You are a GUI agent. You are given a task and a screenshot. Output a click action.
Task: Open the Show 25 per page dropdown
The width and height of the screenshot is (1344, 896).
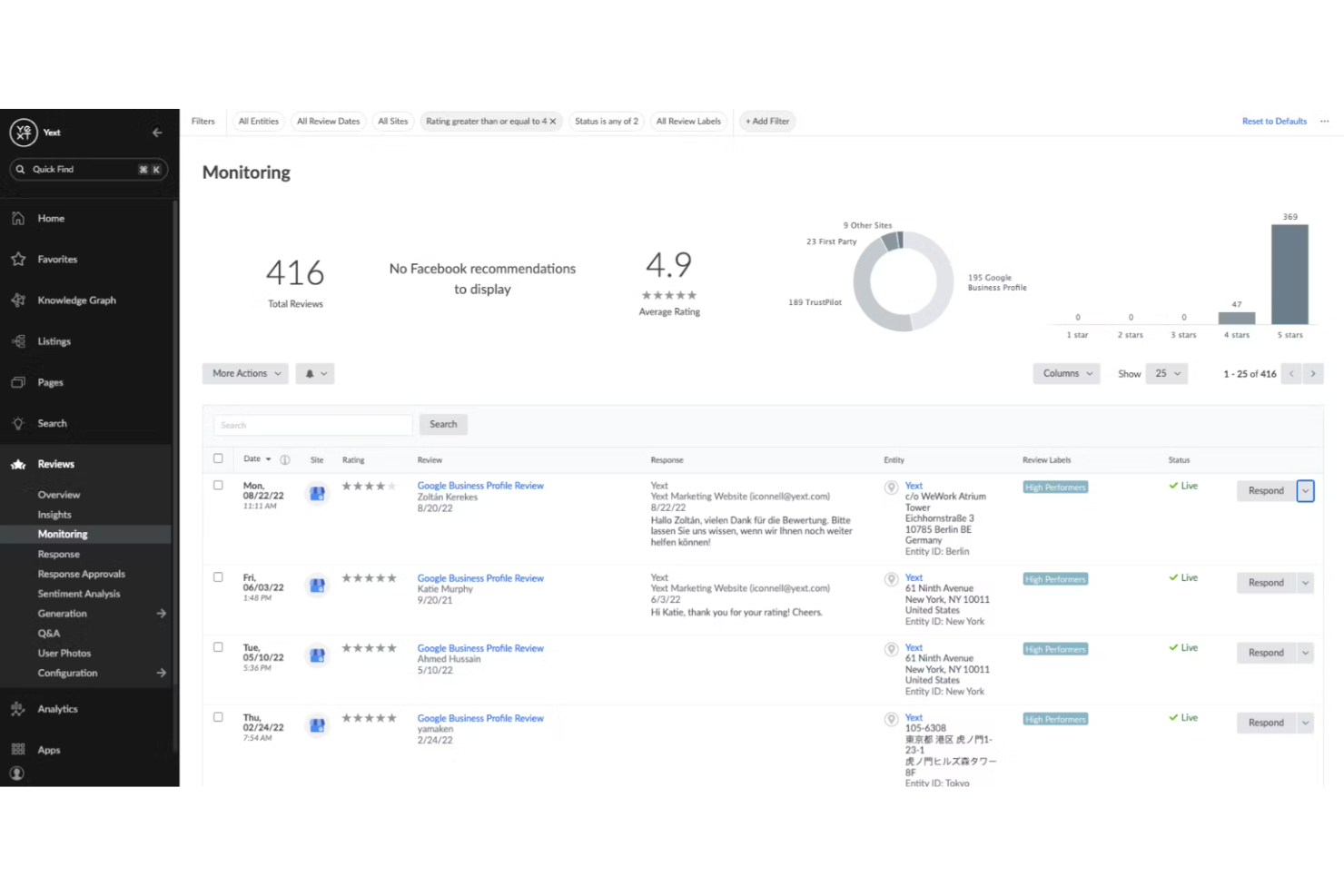pos(1168,374)
